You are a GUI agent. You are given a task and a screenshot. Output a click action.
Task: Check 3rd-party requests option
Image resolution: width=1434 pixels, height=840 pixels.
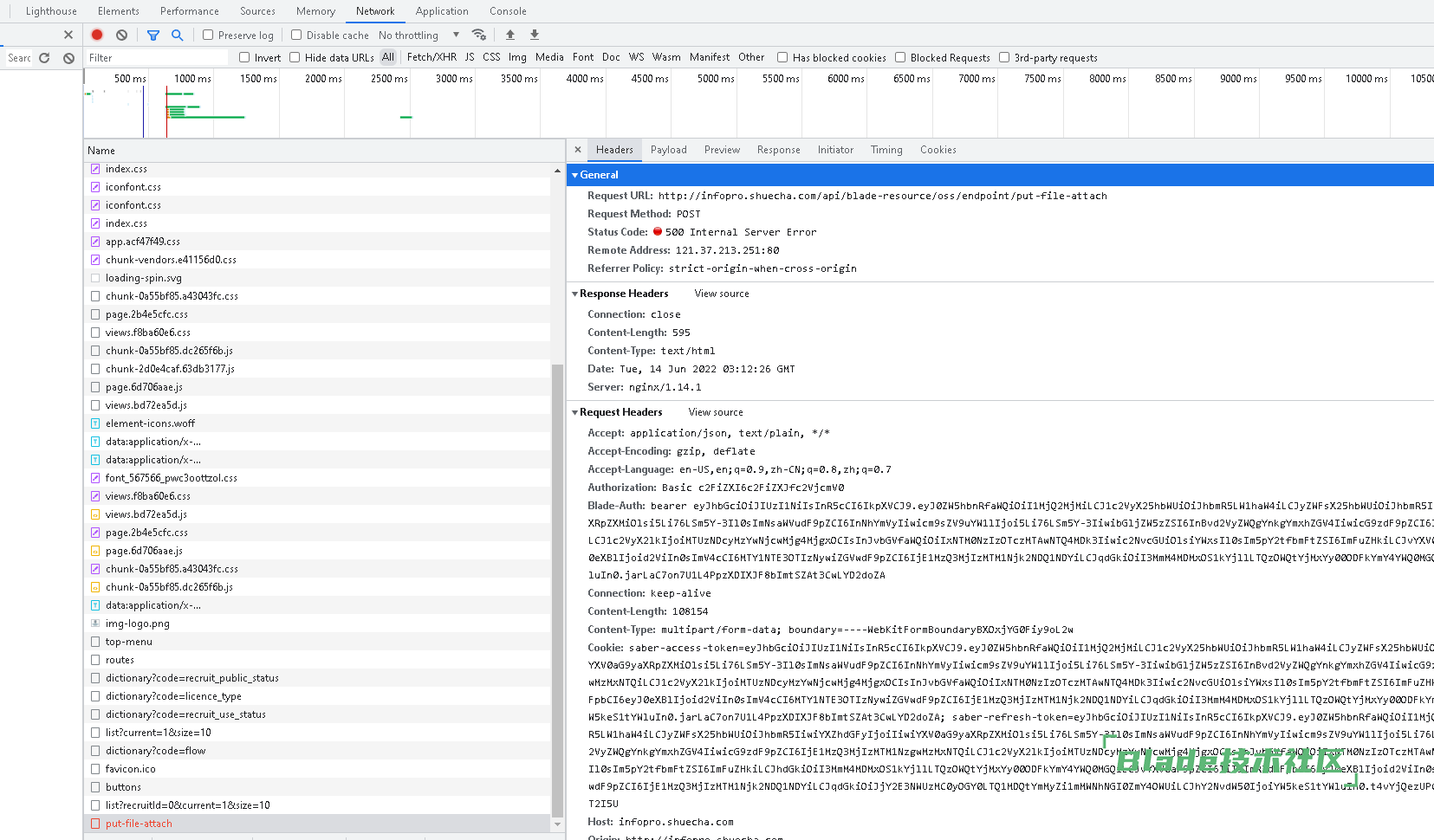point(1004,57)
